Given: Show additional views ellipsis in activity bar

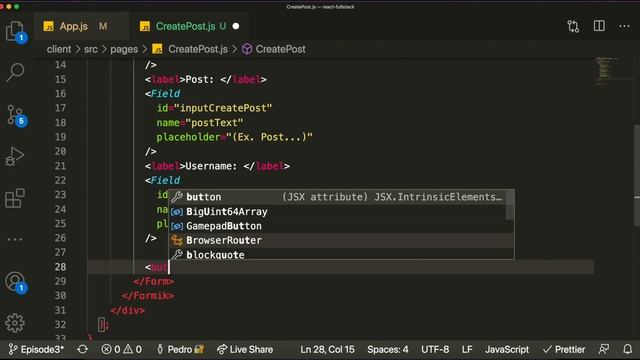Looking at the screenshot, I should (15, 239).
